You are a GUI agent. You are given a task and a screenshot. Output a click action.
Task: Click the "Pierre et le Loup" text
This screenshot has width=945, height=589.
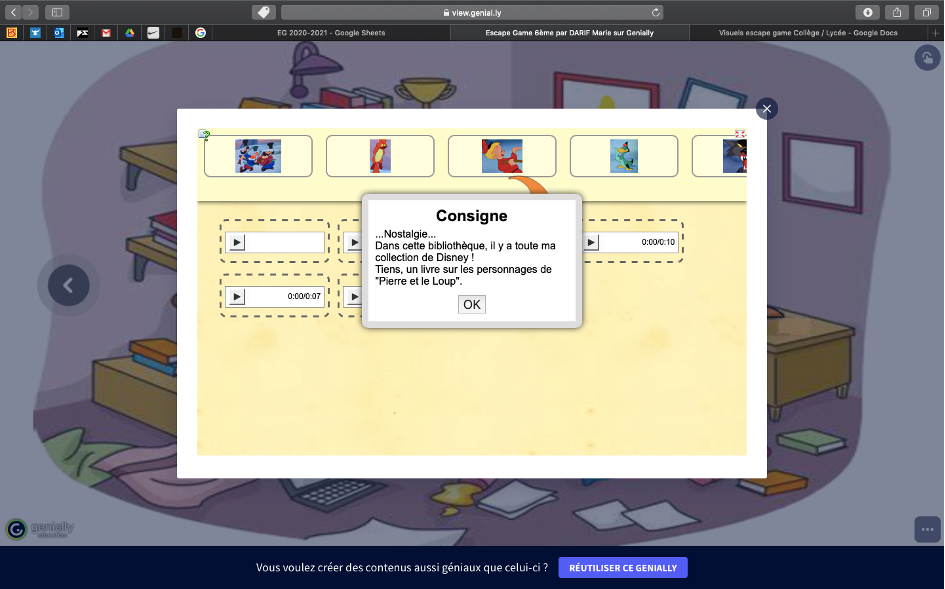pos(418,282)
